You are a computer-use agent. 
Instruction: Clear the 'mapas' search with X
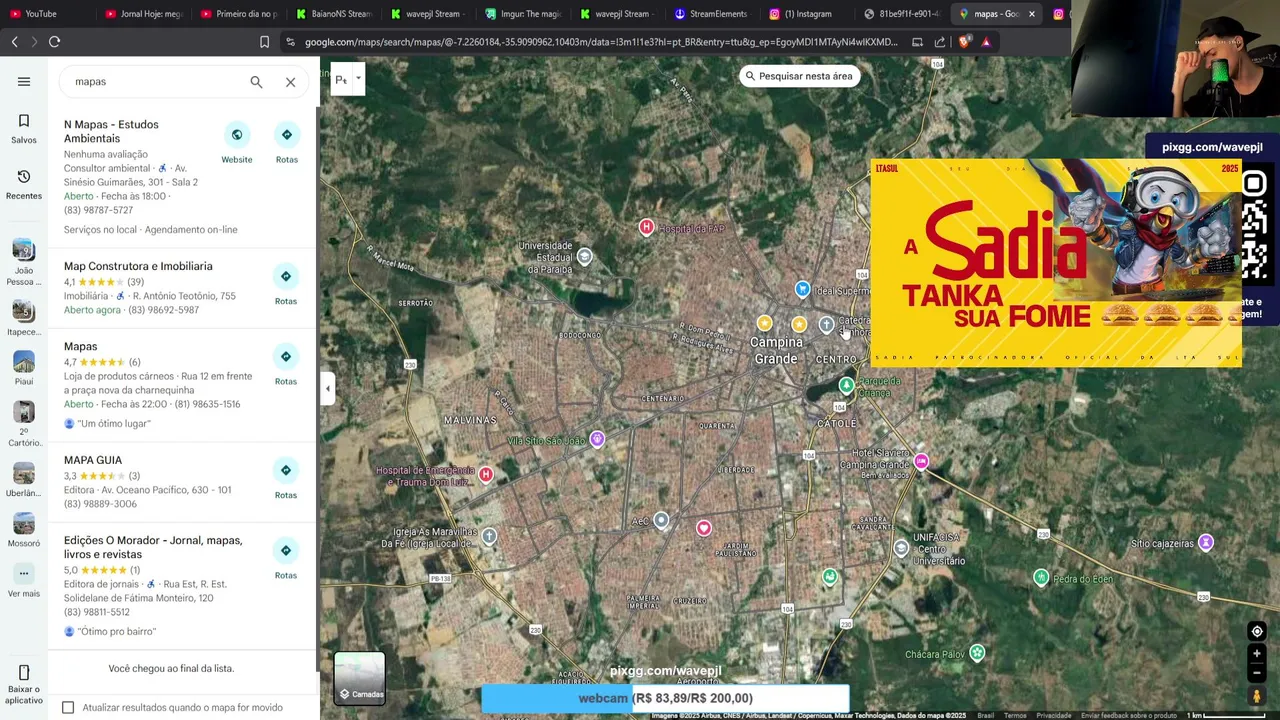290,82
